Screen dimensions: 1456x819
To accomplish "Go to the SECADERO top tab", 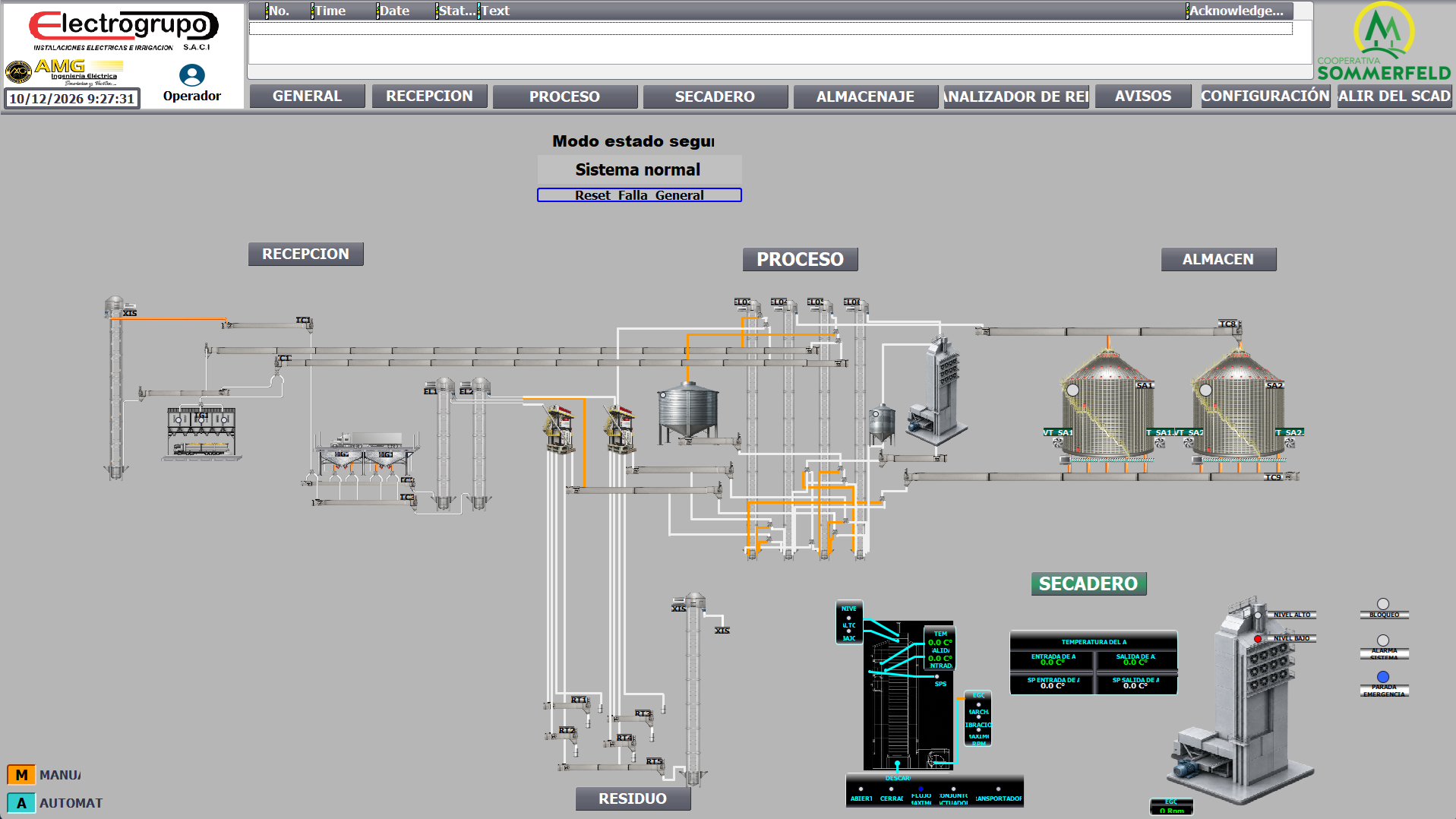I will click(x=715, y=96).
